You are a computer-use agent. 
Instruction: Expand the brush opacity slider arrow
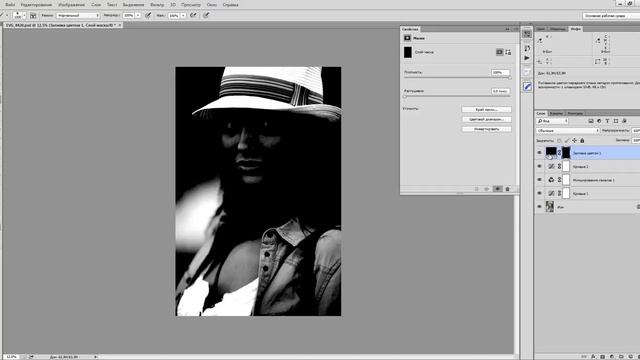click(138, 16)
